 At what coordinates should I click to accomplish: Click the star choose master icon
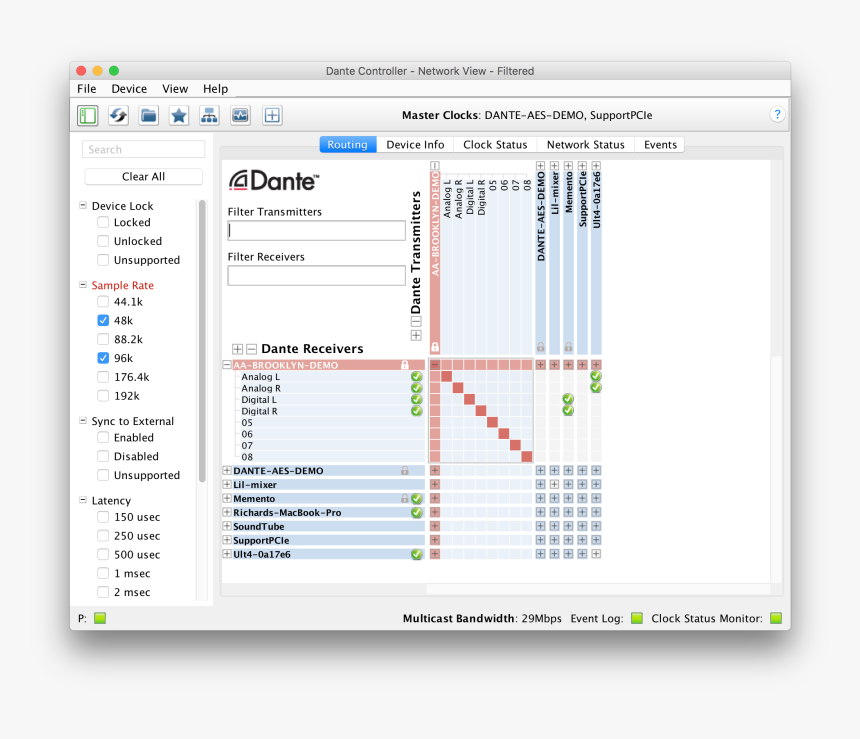click(179, 115)
